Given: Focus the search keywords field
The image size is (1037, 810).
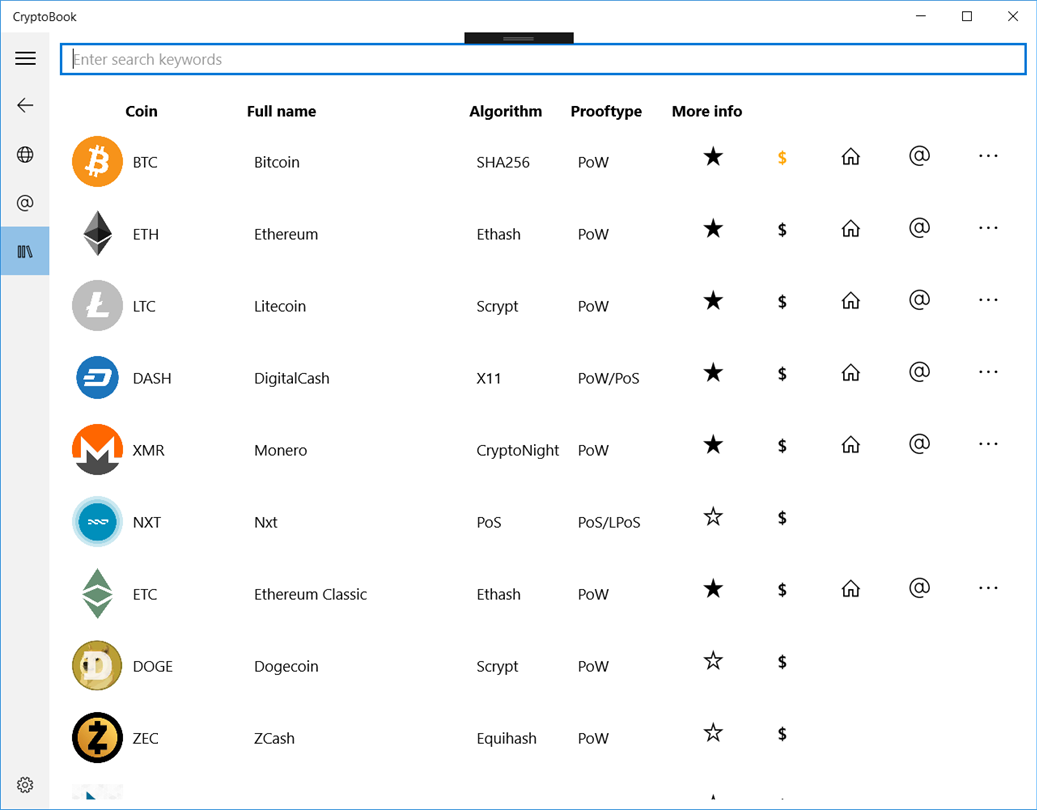Looking at the screenshot, I should (543, 60).
